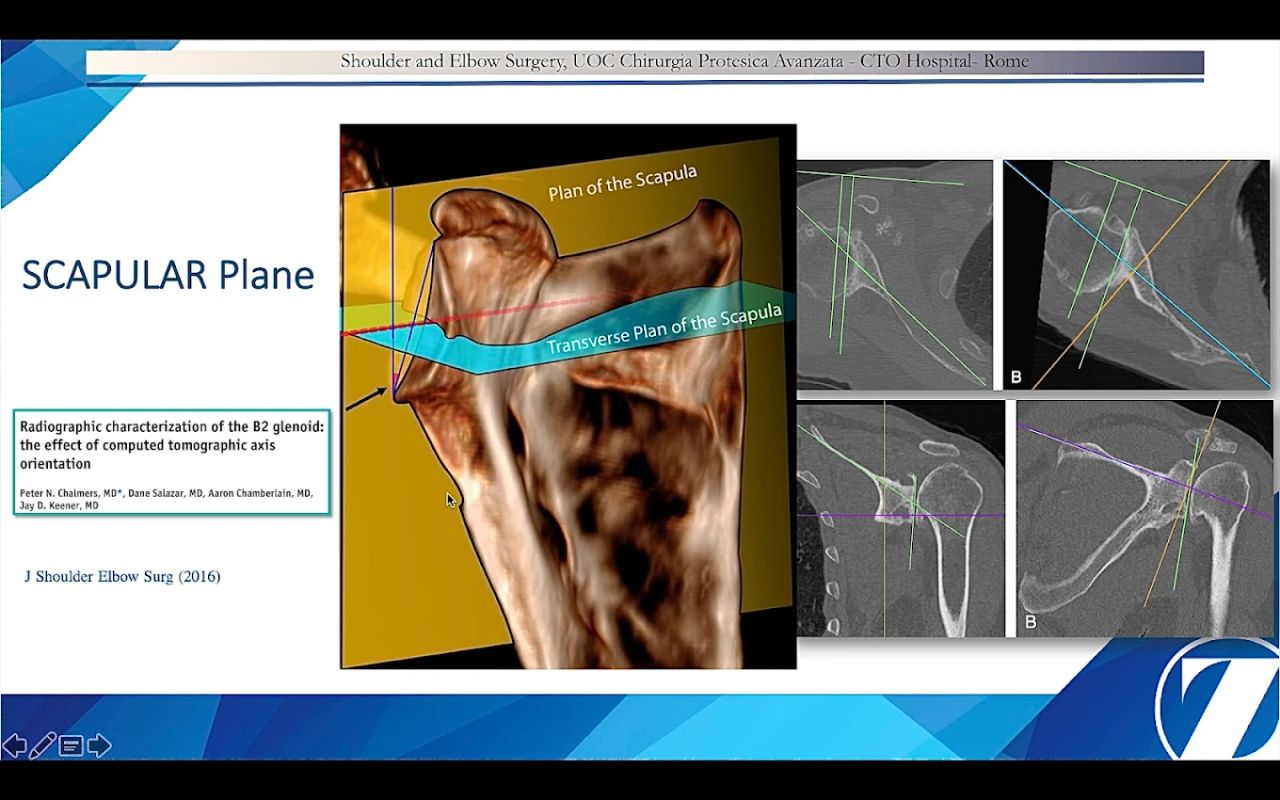Select the top-right CT image with blue line

point(1136,274)
